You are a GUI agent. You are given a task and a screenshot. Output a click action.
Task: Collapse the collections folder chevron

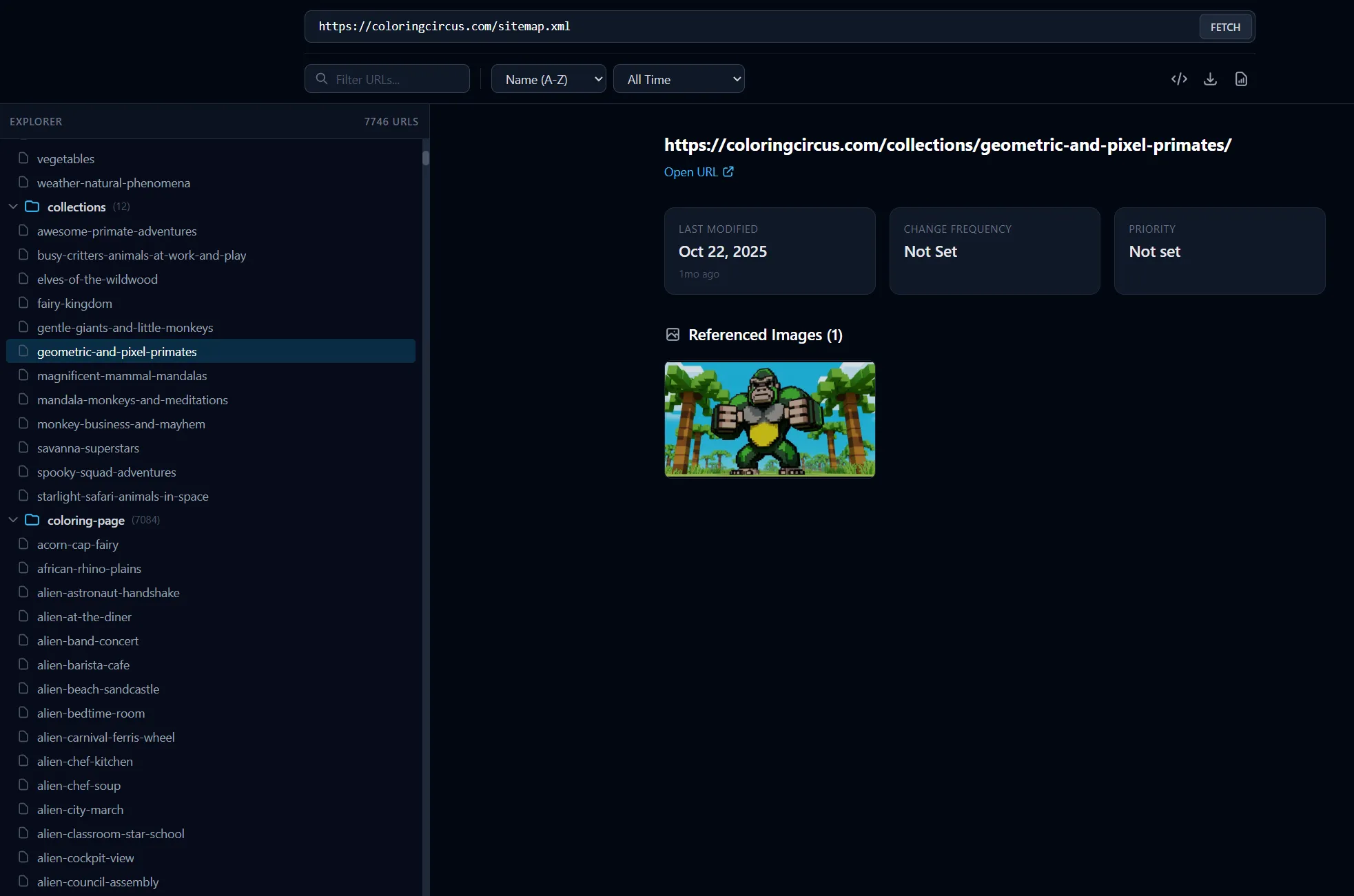pyautogui.click(x=13, y=207)
